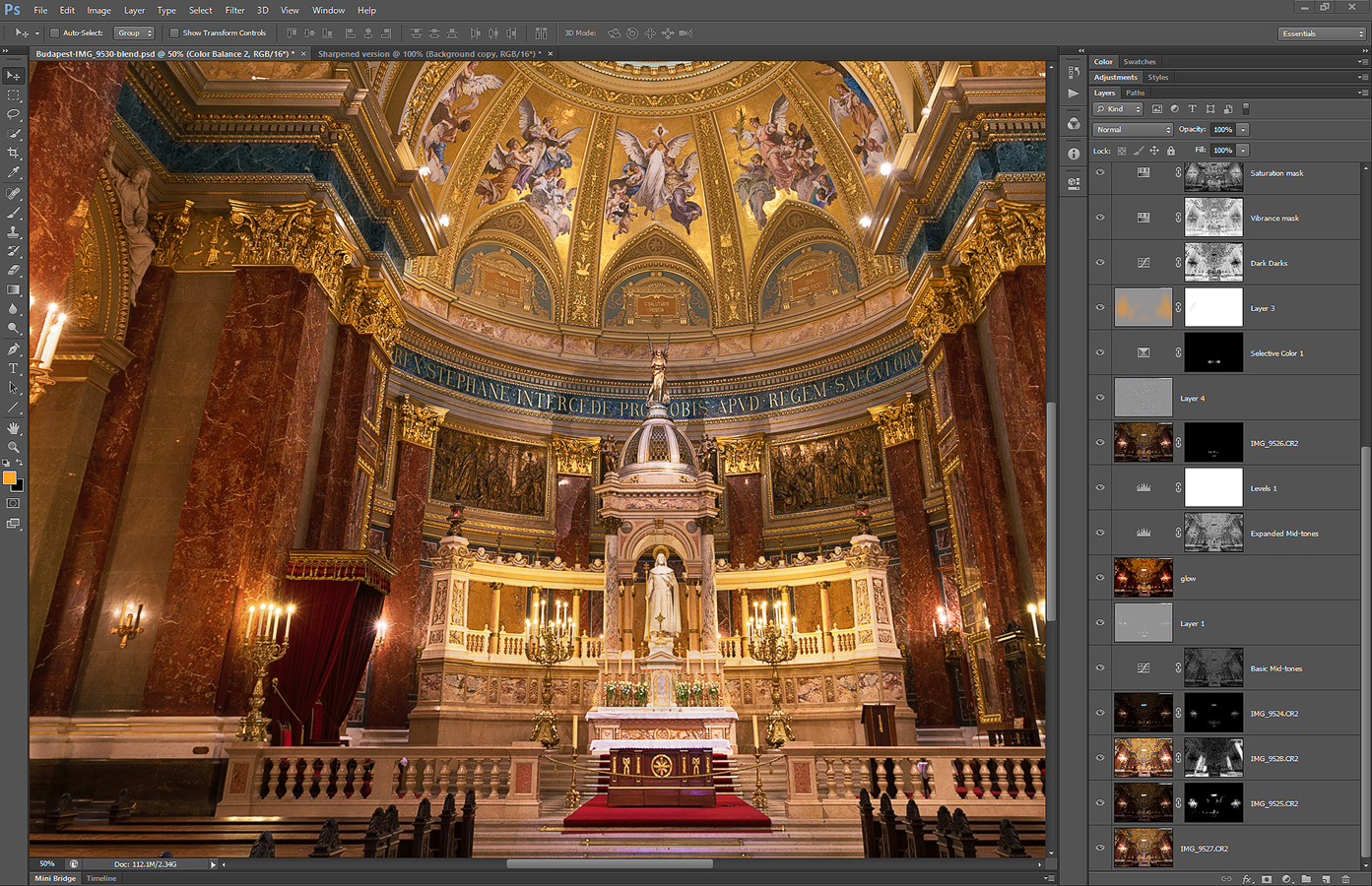Hide the glow layer
The height and width of the screenshot is (886, 1372).
click(x=1100, y=578)
